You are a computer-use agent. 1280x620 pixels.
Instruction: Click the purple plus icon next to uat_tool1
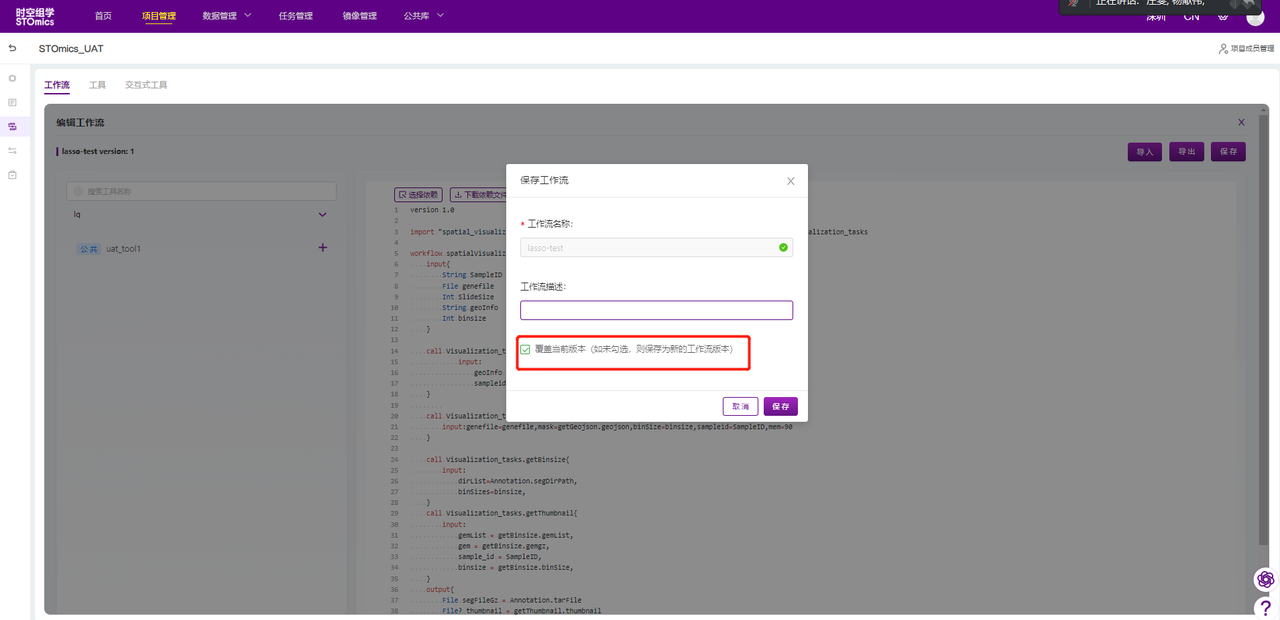pos(322,248)
